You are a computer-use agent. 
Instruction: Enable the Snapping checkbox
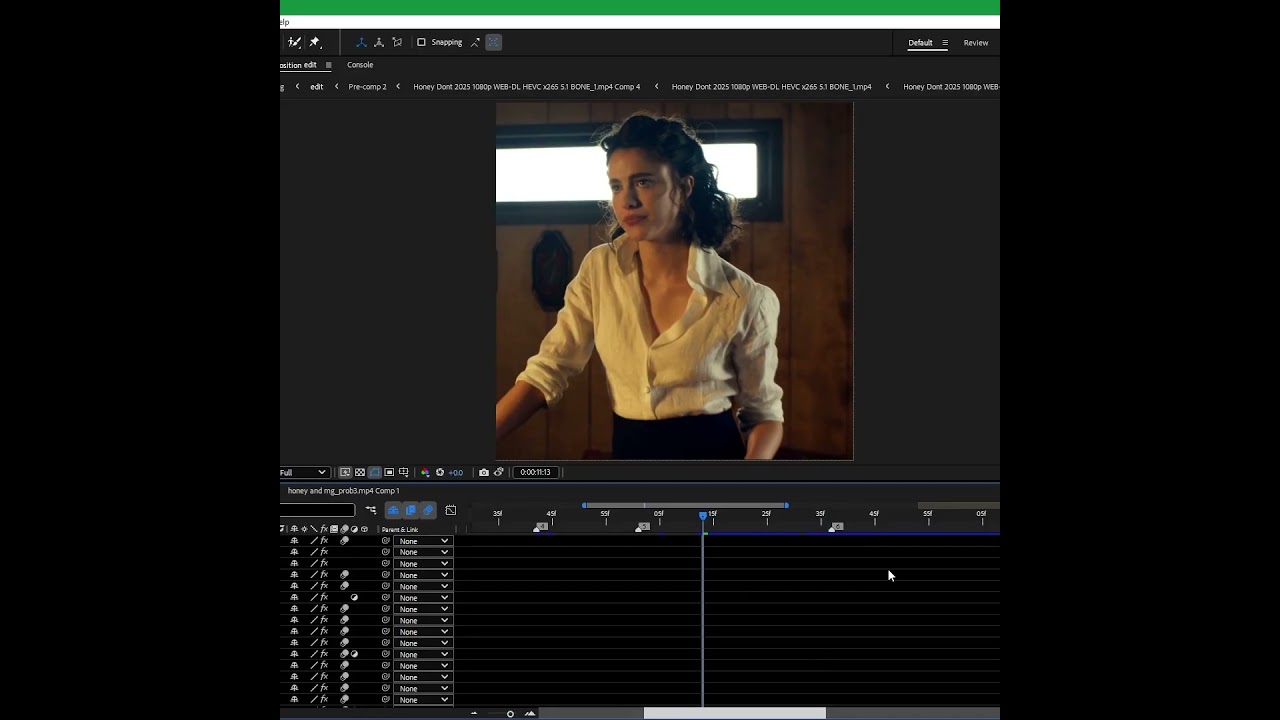(x=421, y=42)
